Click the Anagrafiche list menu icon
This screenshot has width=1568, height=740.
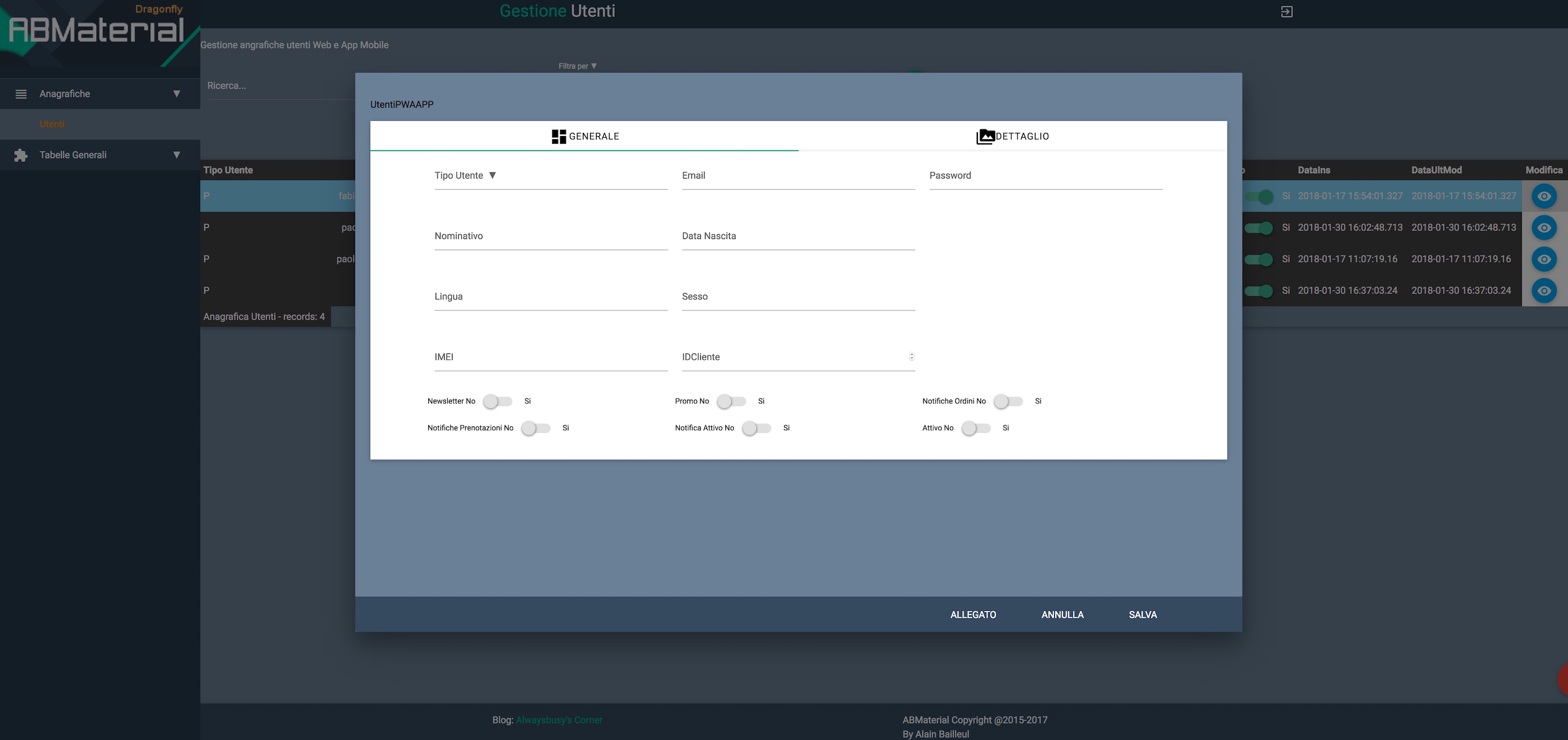[20, 94]
